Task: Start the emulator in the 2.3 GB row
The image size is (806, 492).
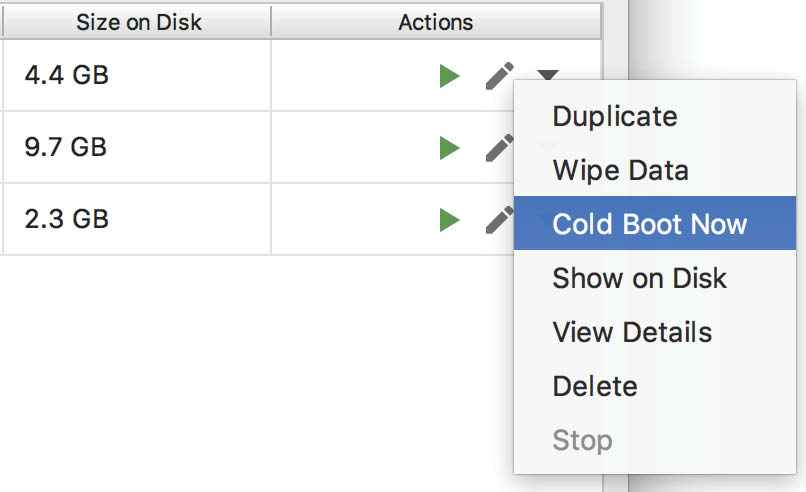Action: pyautogui.click(x=449, y=219)
